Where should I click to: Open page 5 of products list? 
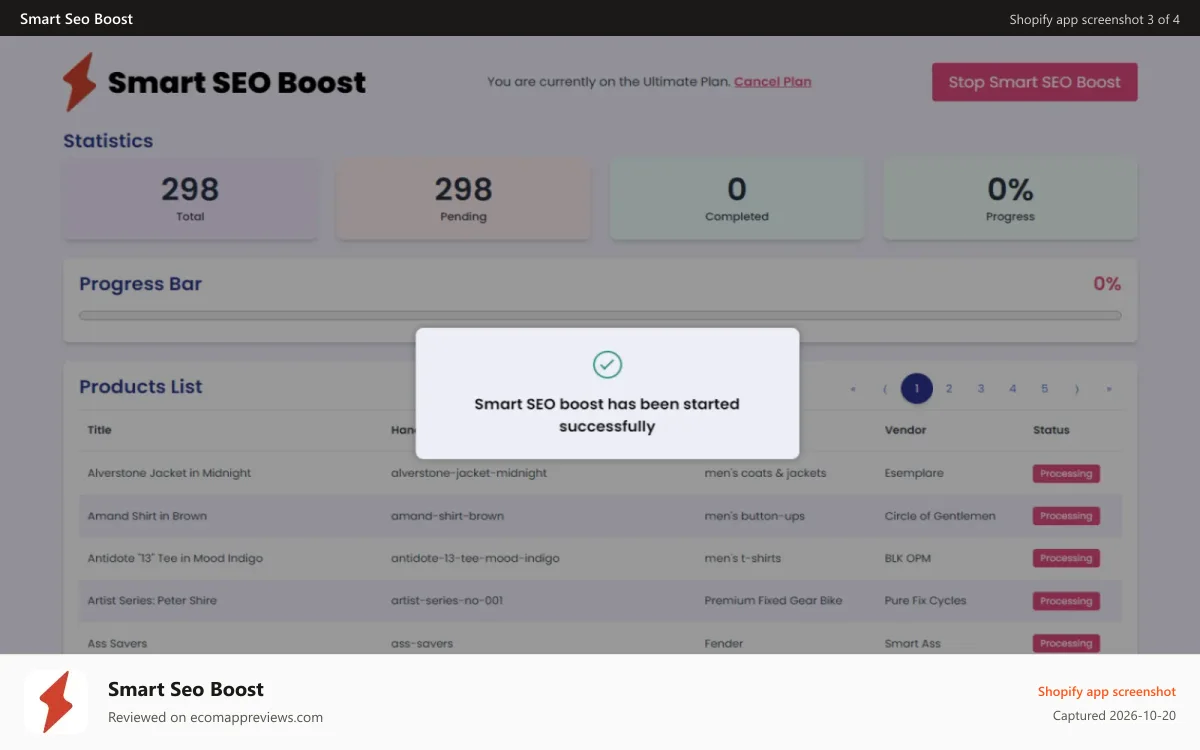tap(1045, 389)
